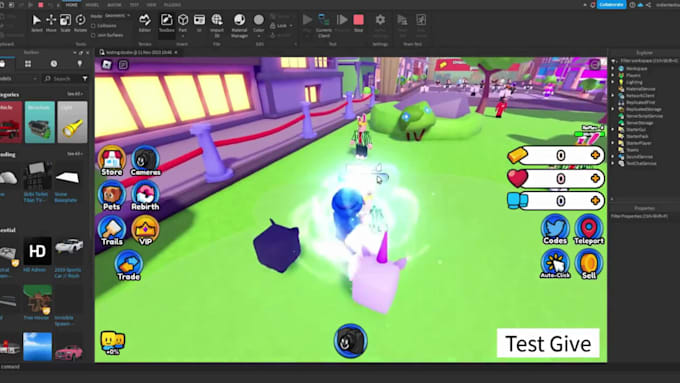The height and width of the screenshot is (383, 680).
Task: Click See All beside Trending in Toolbox
Action: coord(75,154)
